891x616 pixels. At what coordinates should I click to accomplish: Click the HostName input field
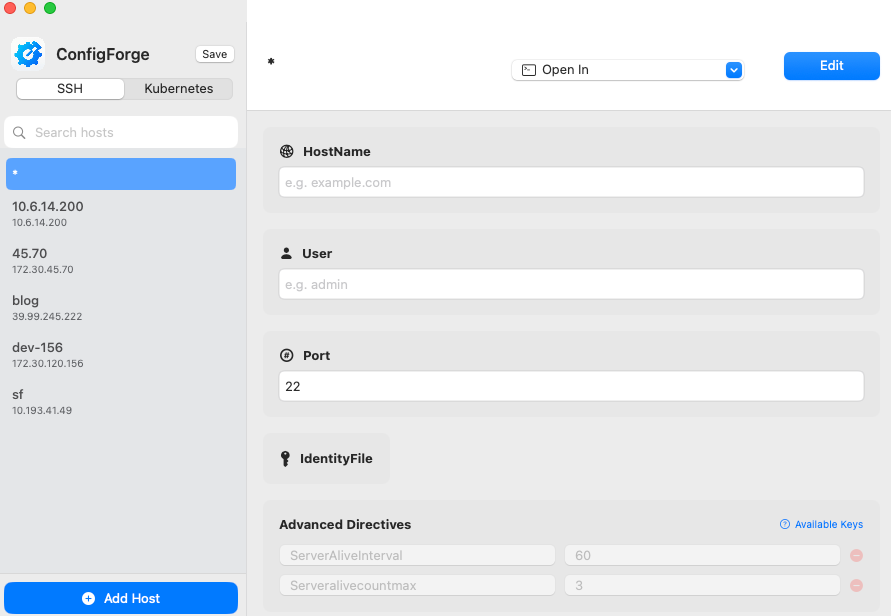tap(572, 182)
